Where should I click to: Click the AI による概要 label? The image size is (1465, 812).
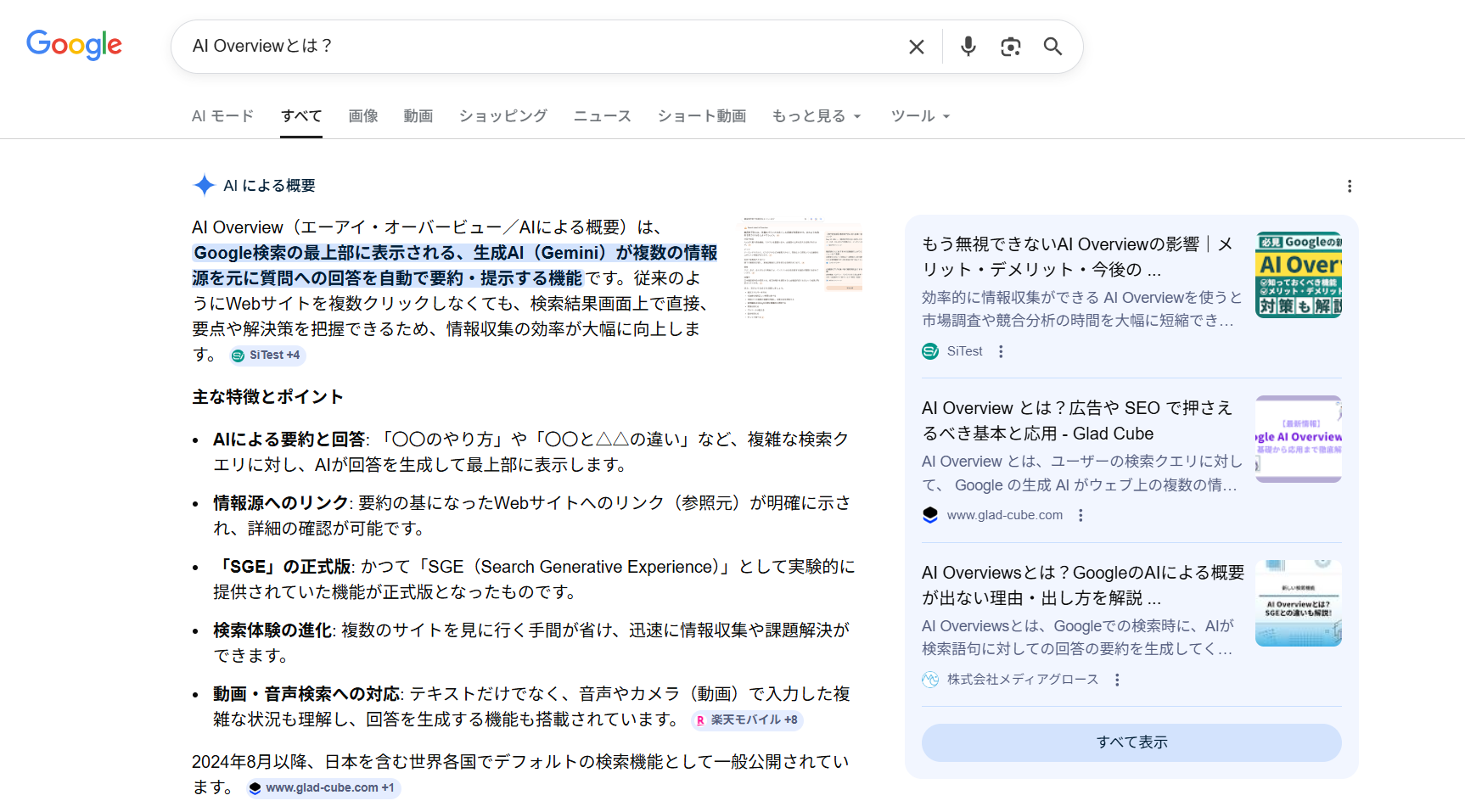coord(269,186)
